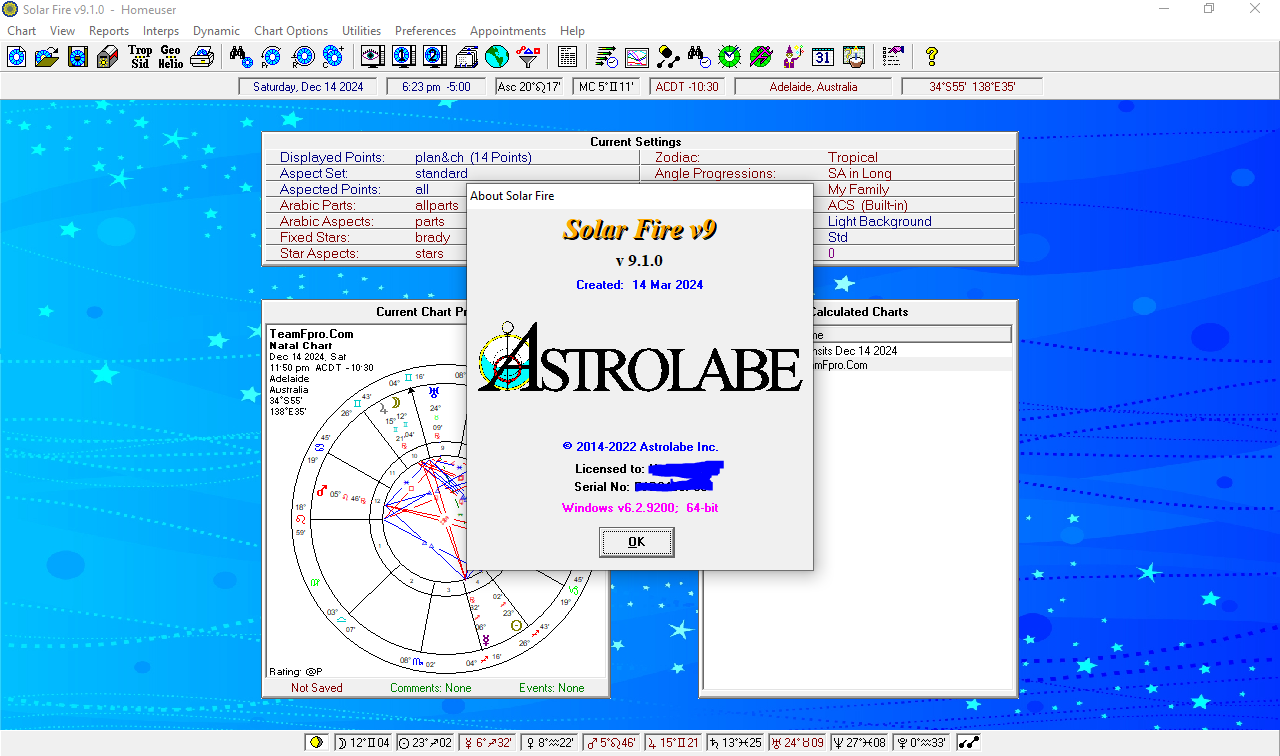This screenshot has width=1280, height=756.
Task: Click the Asc 20° Leo 17' field
Action: tap(530, 87)
